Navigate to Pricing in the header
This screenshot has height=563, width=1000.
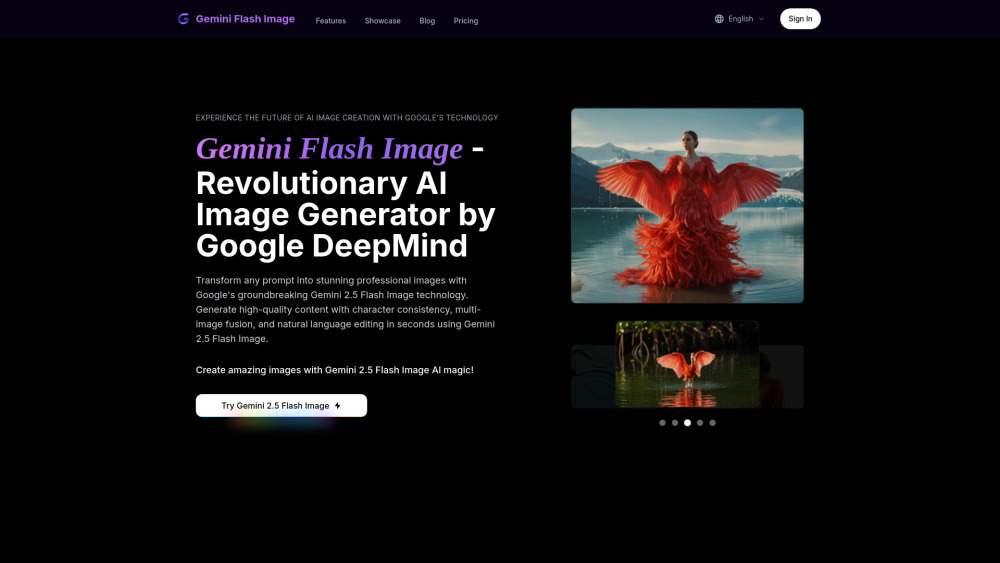pos(465,20)
